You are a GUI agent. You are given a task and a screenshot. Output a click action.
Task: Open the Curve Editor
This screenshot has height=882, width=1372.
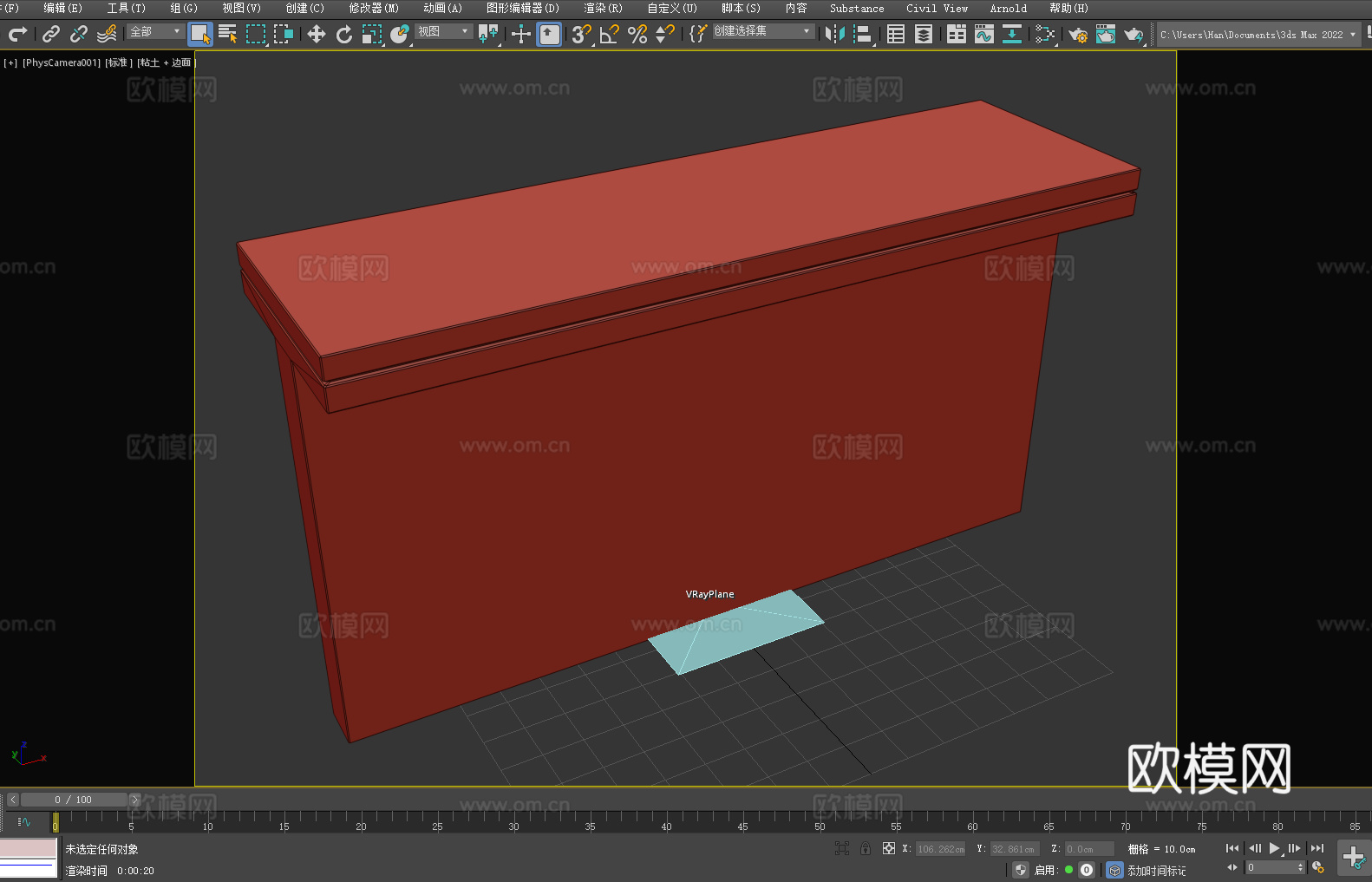click(x=983, y=34)
